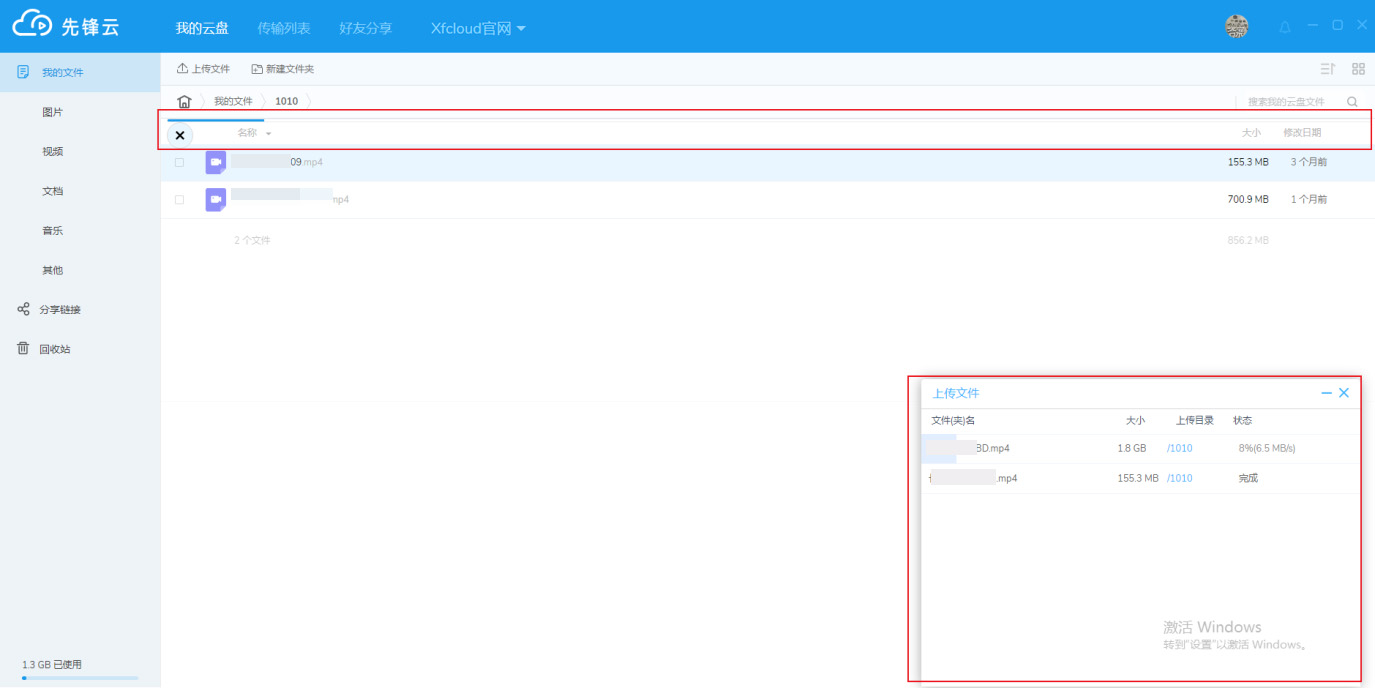Image resolution: width=1375 pixels, height=688 pixels.
Task: Click the home icon in breadcrumb
Action: (184, 102)
